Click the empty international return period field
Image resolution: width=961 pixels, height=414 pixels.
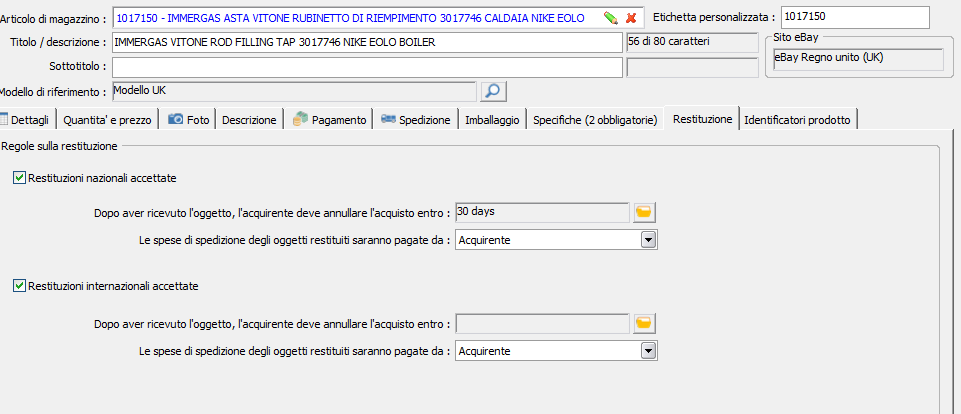point(542,323)
